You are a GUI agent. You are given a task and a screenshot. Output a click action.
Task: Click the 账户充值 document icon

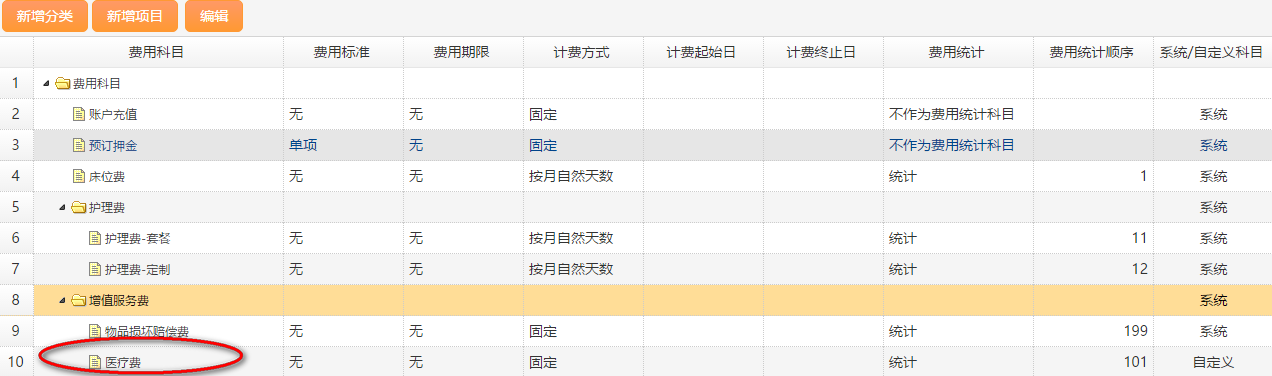(x=79, y=114)
